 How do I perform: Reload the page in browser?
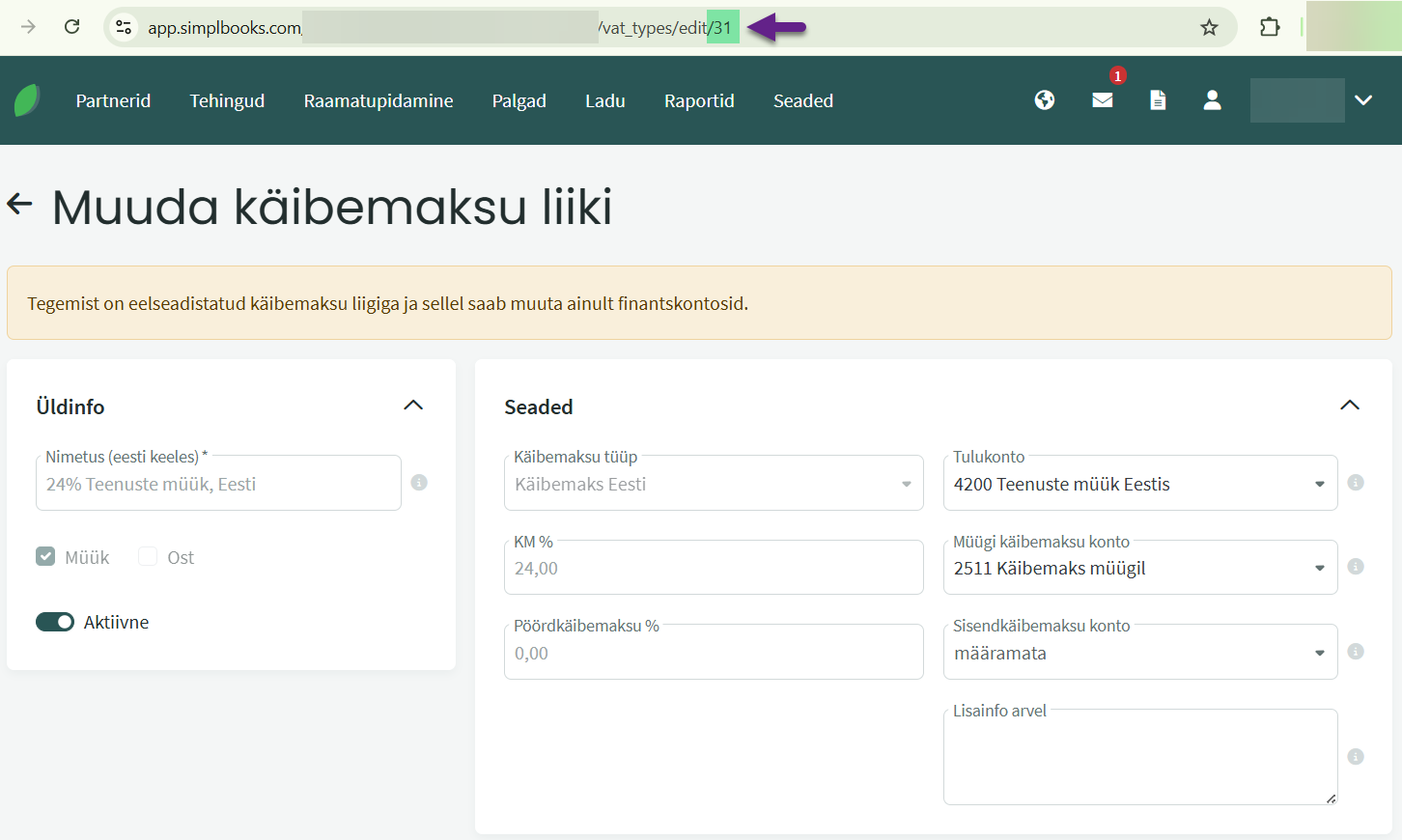pyautogui.click(x=71, y=27)
